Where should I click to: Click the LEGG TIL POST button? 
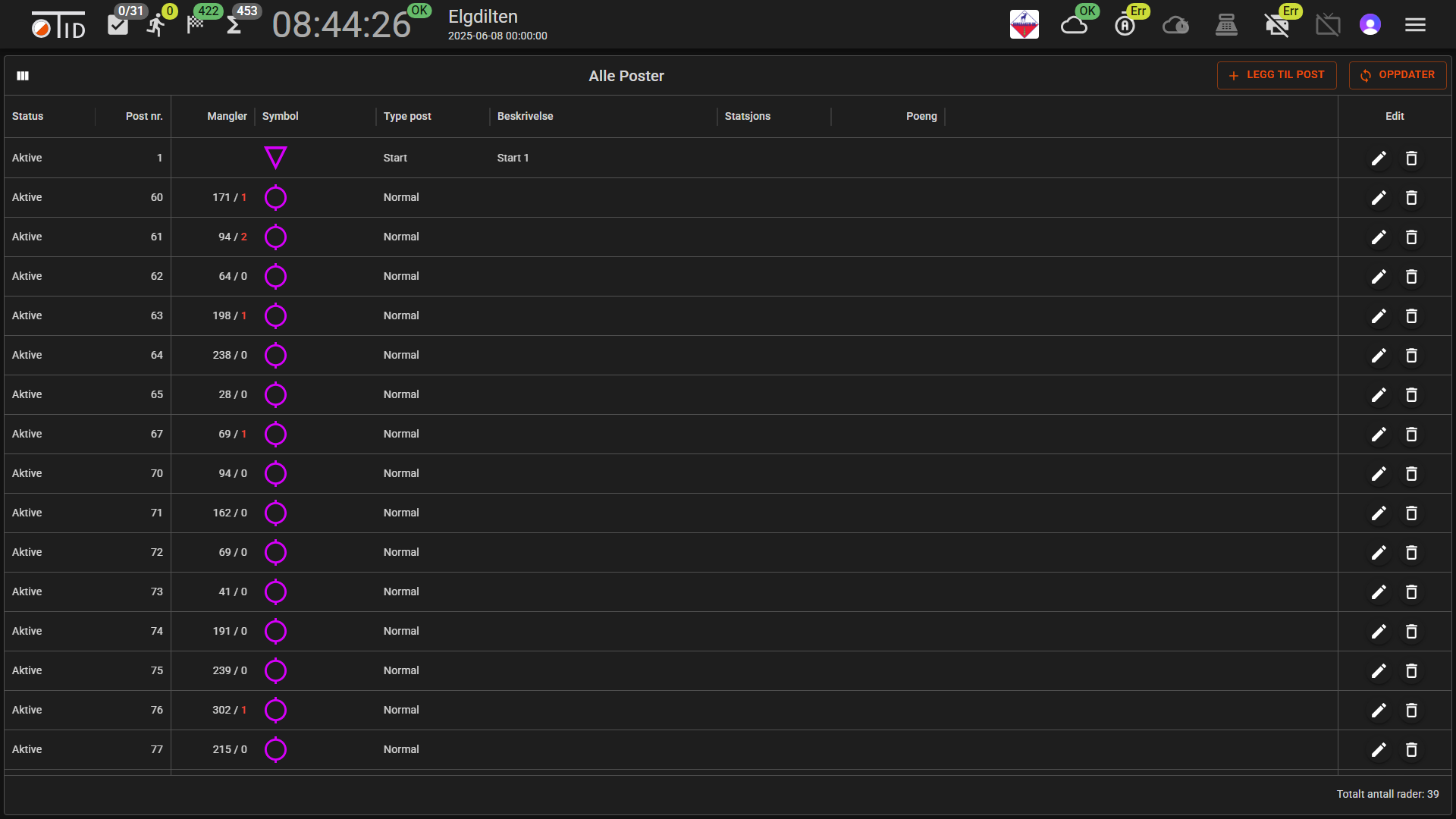(x=1276, y=75)
